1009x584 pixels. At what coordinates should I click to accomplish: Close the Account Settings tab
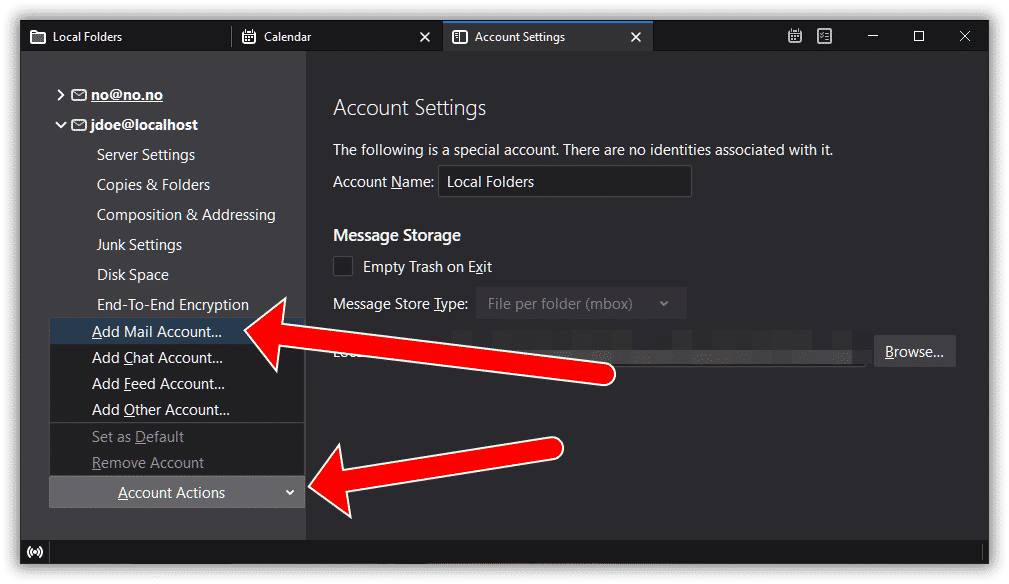[636, 37]
